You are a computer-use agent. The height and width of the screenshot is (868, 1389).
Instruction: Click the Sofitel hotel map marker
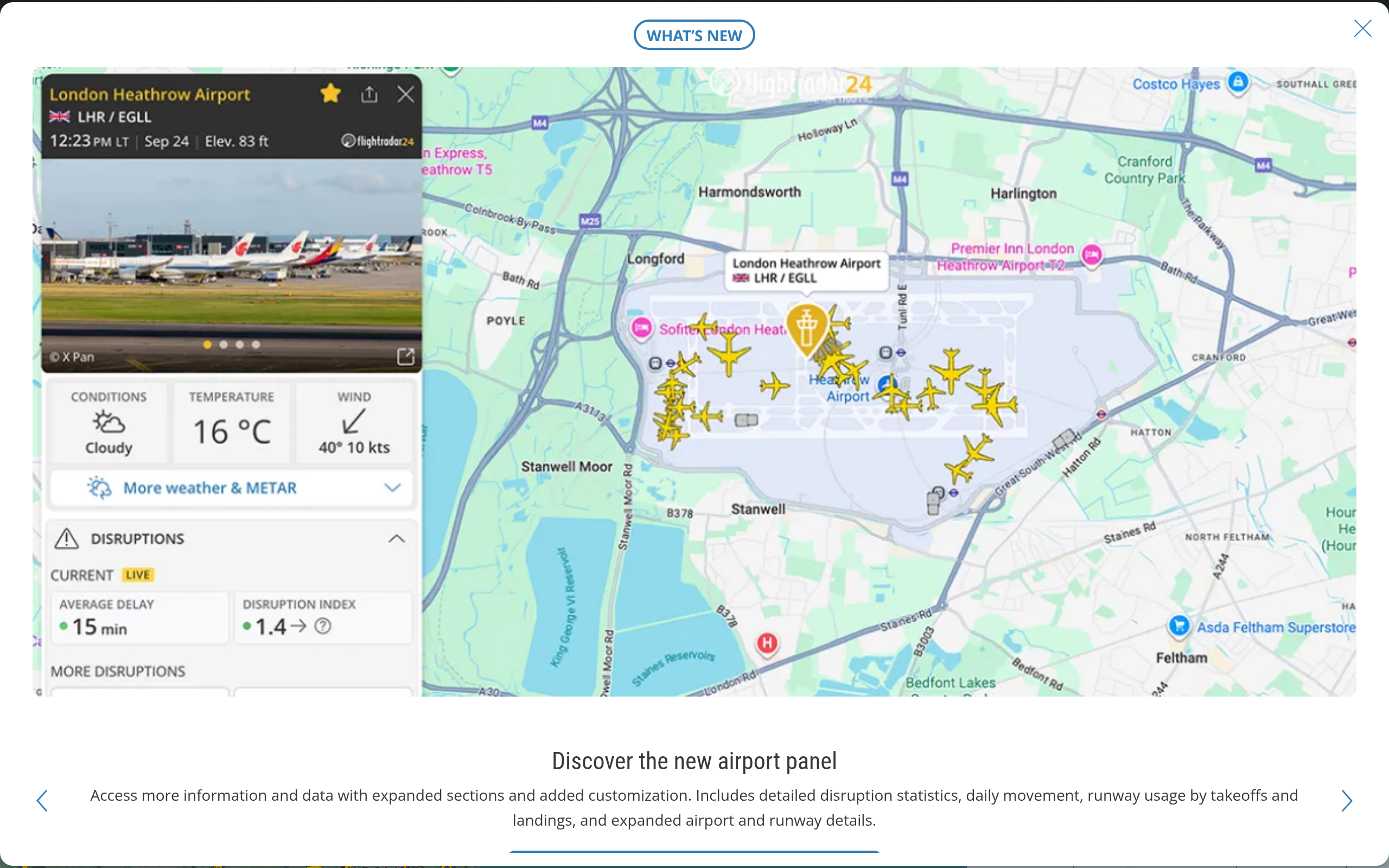(641, 328)
